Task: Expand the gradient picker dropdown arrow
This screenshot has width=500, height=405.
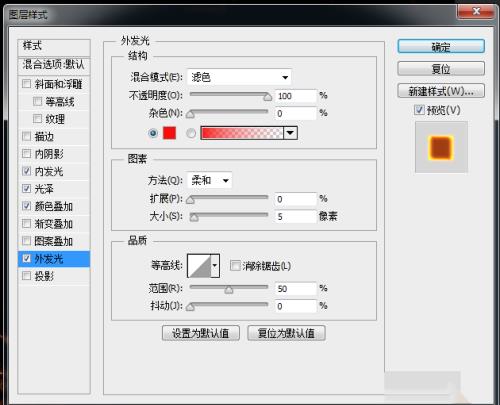Action: pos(290,133)
